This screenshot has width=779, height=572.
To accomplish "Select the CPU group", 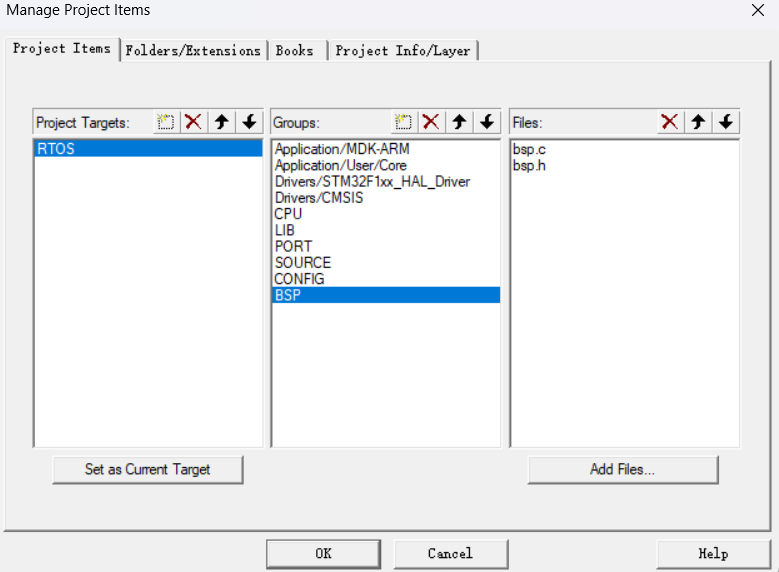I will click(386, 214).
